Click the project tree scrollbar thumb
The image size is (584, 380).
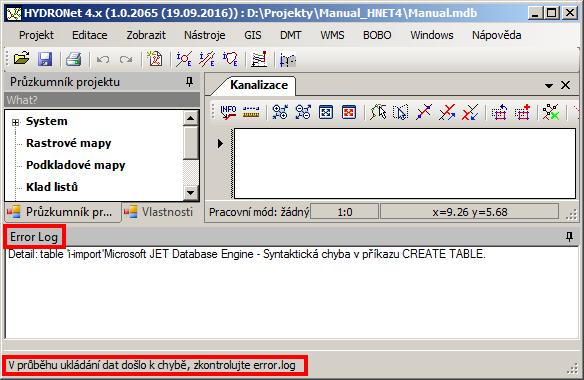(190, 143)
